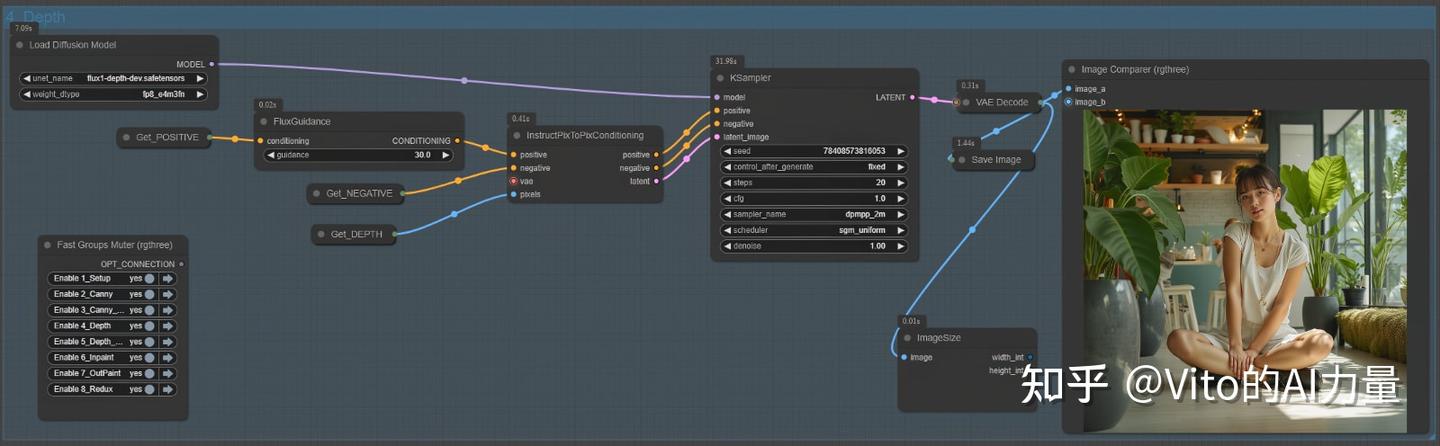Viewport: 1440px width, 446px height.
Task: Jump to group 3_Canny_... with its arrow icon
Action: pos(168,310)
